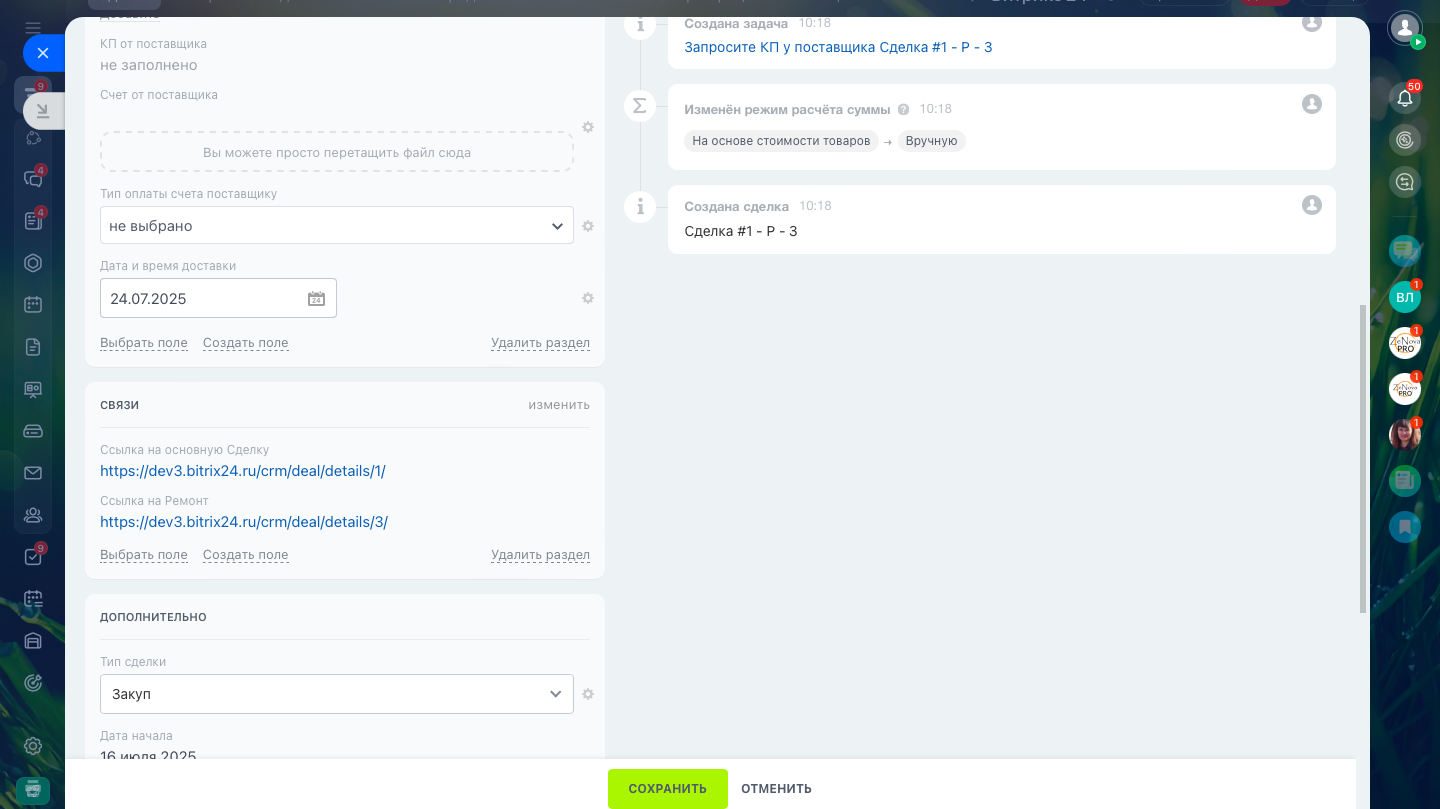Image resolution: width=1440 pixels, height=809 pixels.
Task: Click Создать поле at the bottom of Связи section
Action: click(x=246, y=555)
